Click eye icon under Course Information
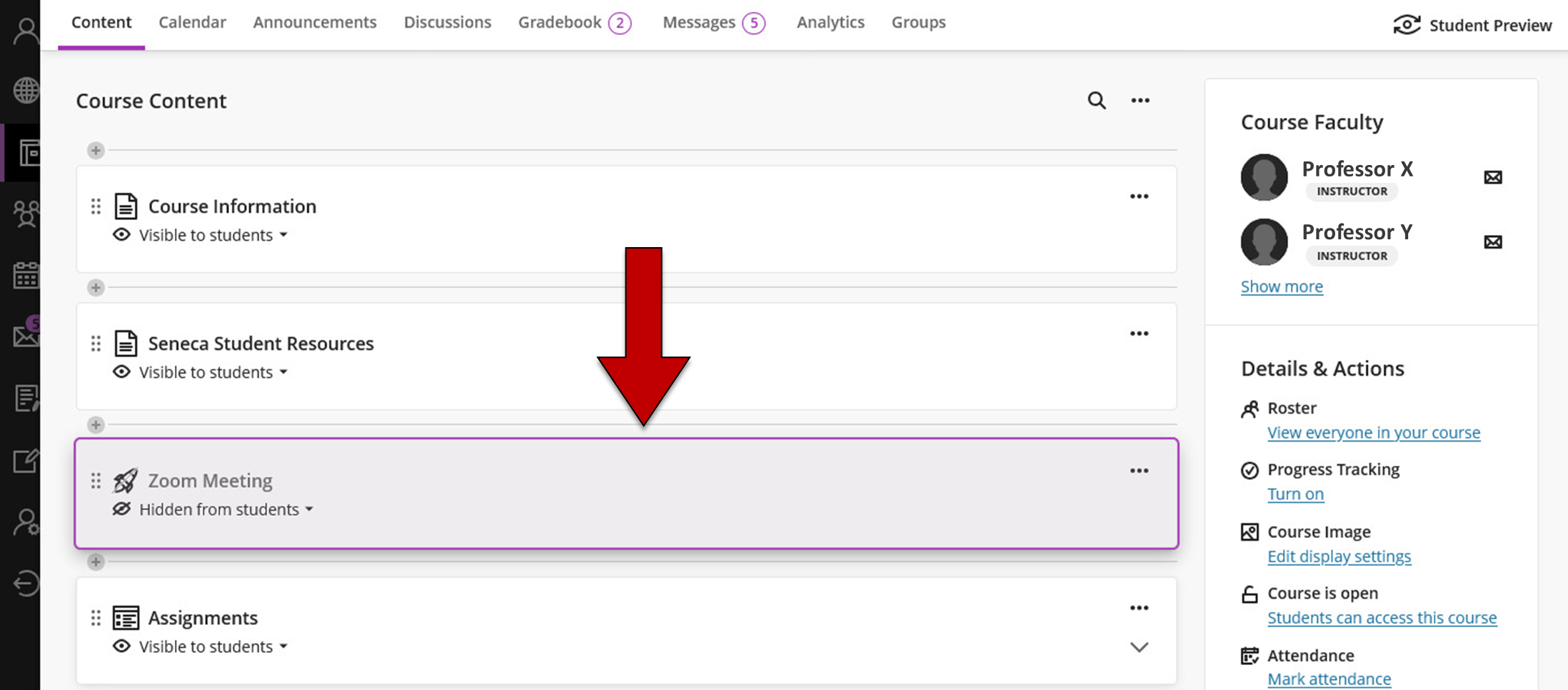 point(121,235)
